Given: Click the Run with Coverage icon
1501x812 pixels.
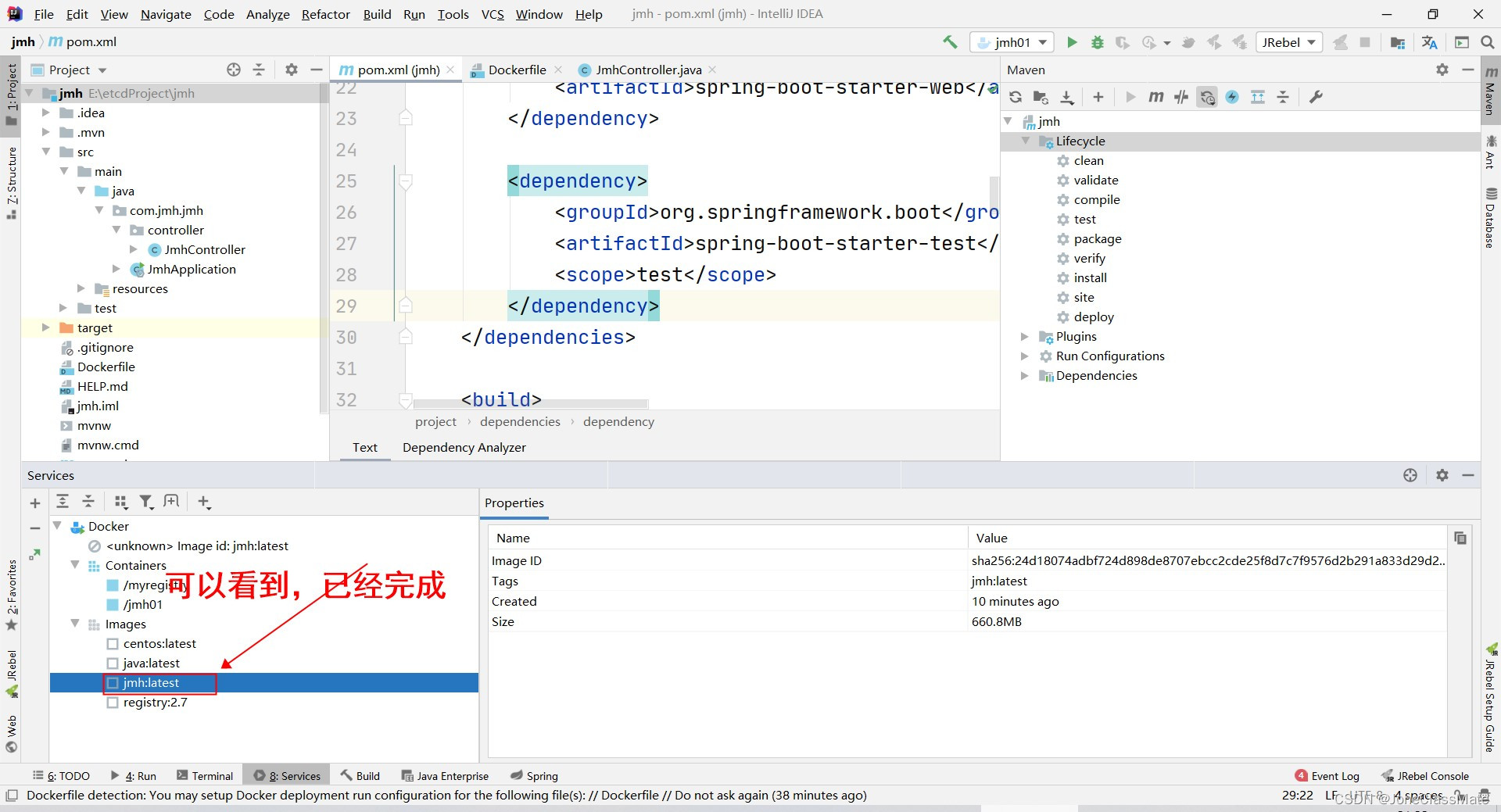Looking at the screenshot, I should coord(1123,42).
